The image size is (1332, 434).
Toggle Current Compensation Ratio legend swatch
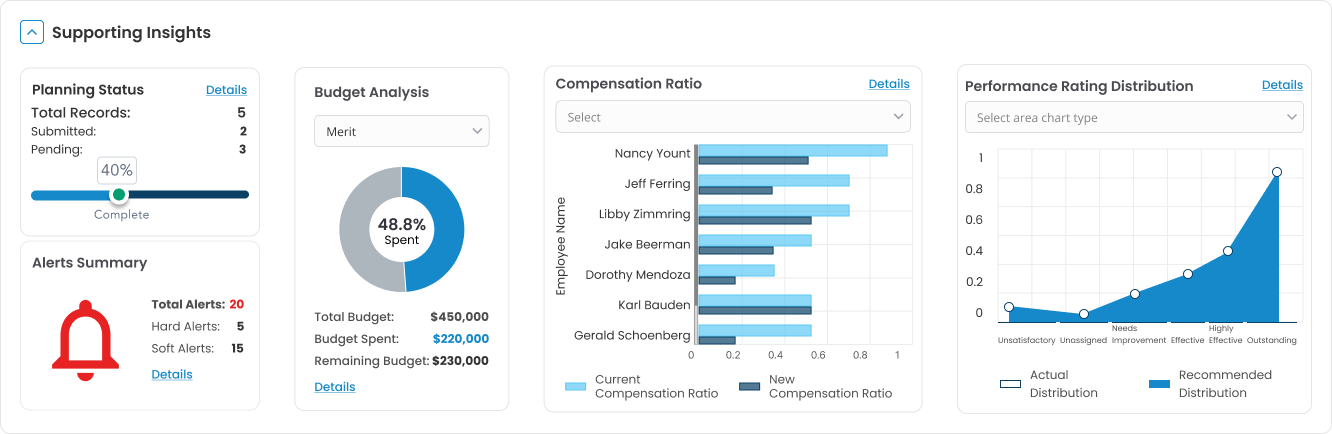[x=576, y=386]
